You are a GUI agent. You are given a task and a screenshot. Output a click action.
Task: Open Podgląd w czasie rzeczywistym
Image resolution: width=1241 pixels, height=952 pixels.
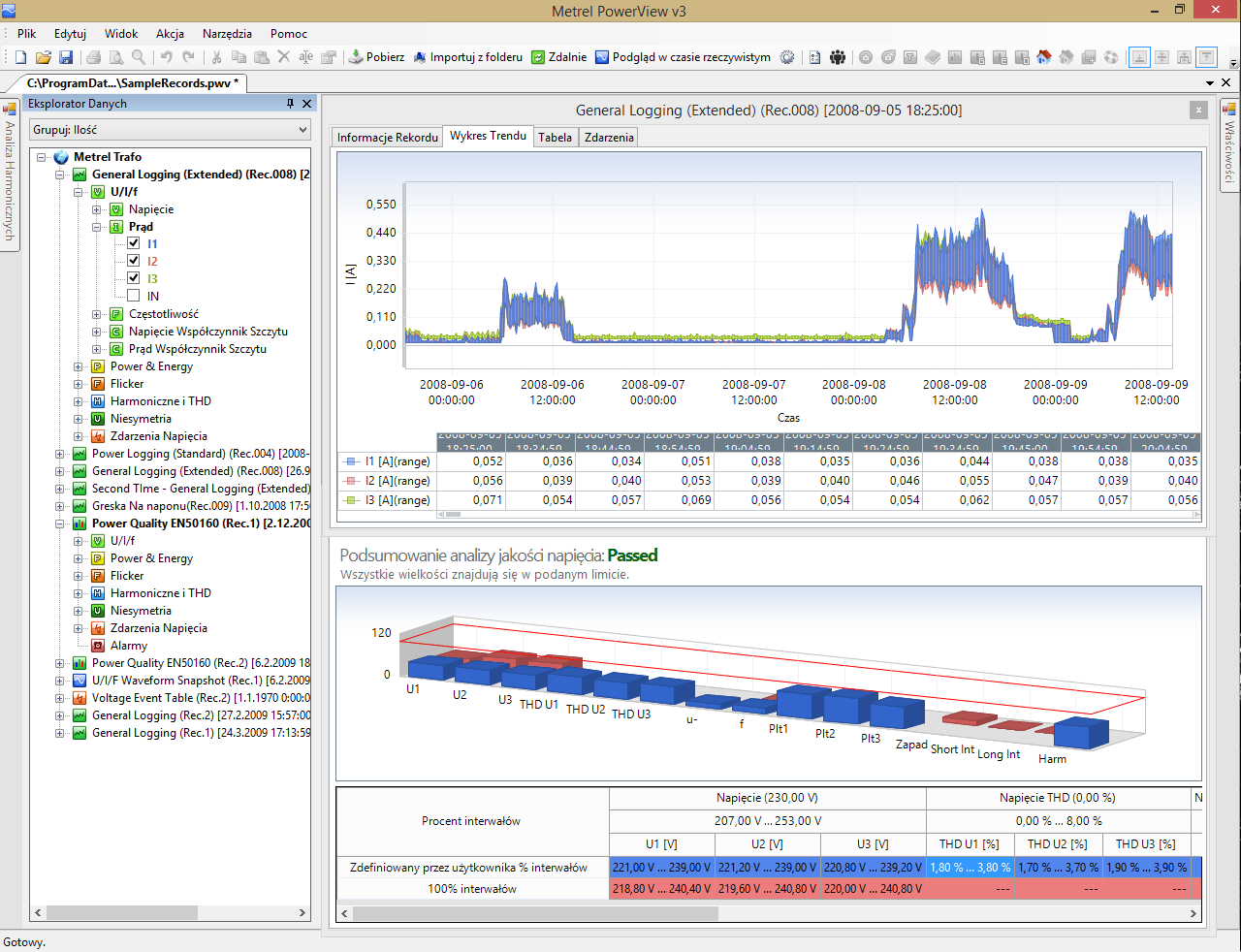(683, 57)
